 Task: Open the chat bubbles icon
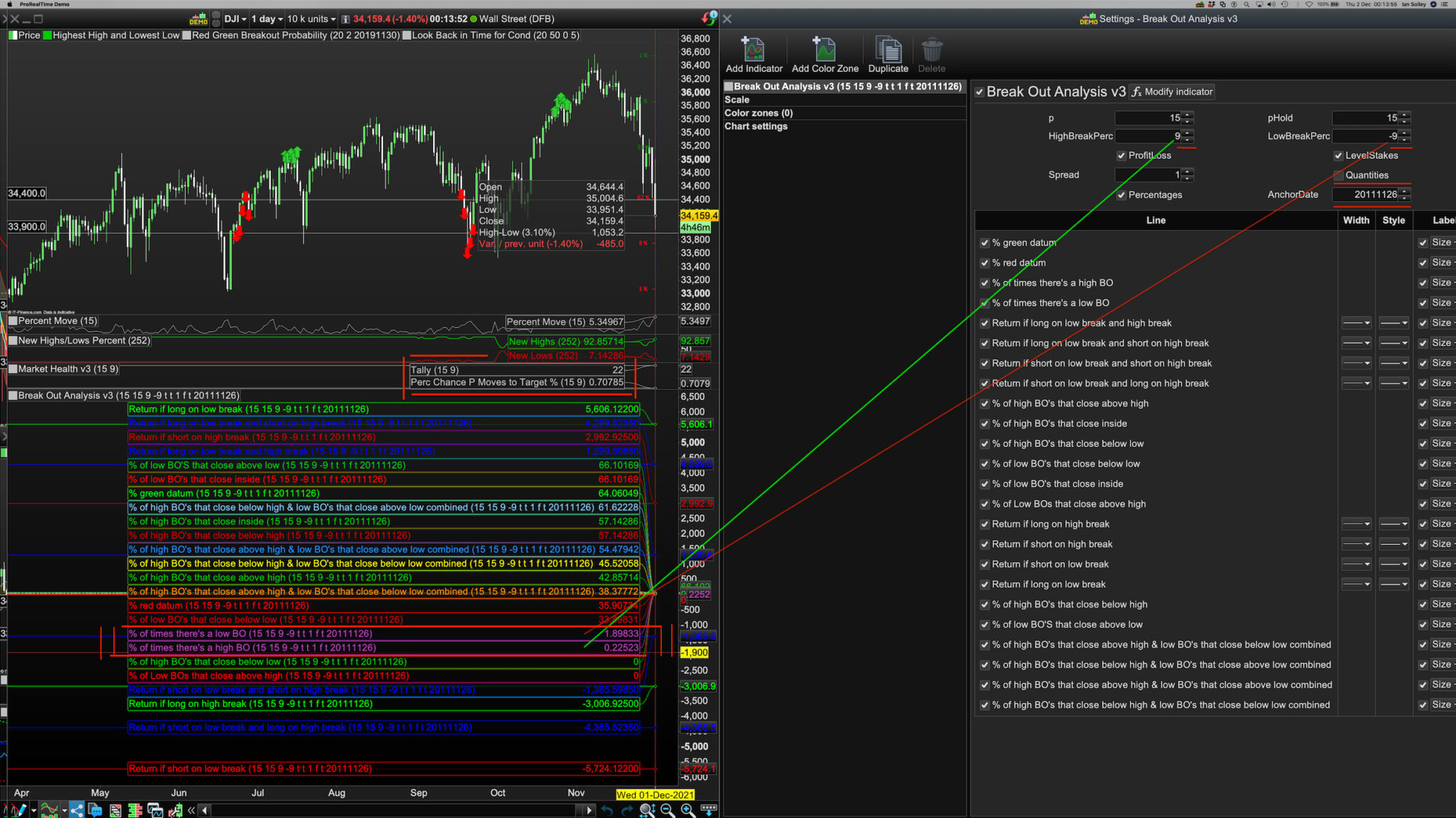(95, 810)
